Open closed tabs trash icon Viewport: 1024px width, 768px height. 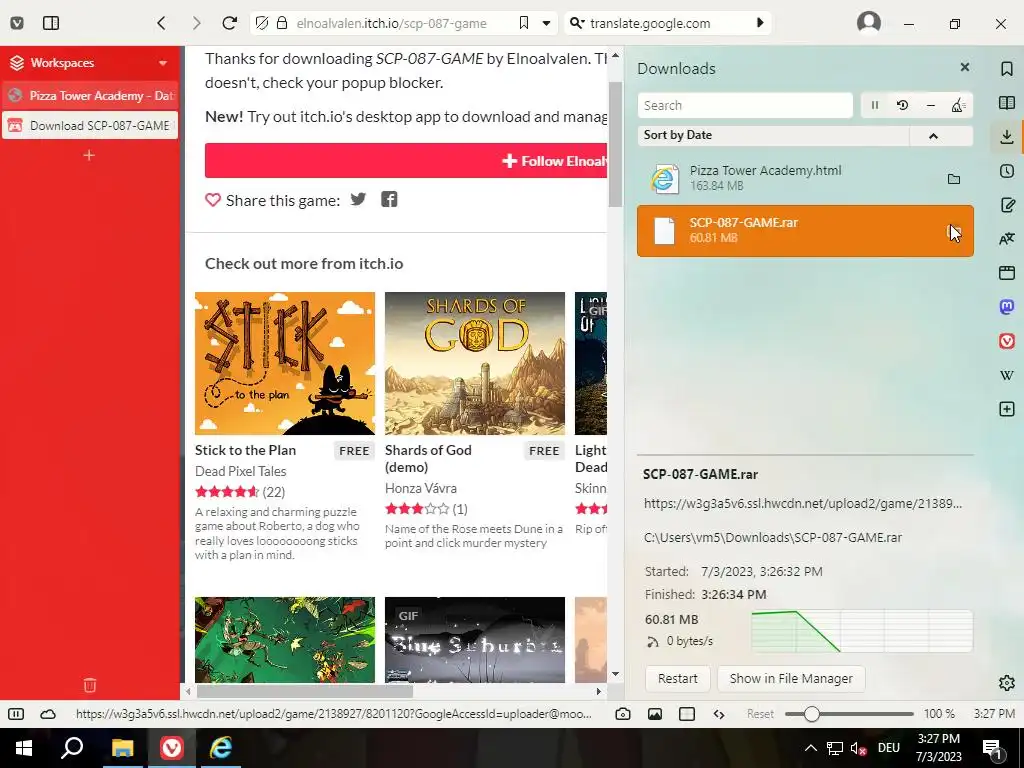(x=89, y=684)
